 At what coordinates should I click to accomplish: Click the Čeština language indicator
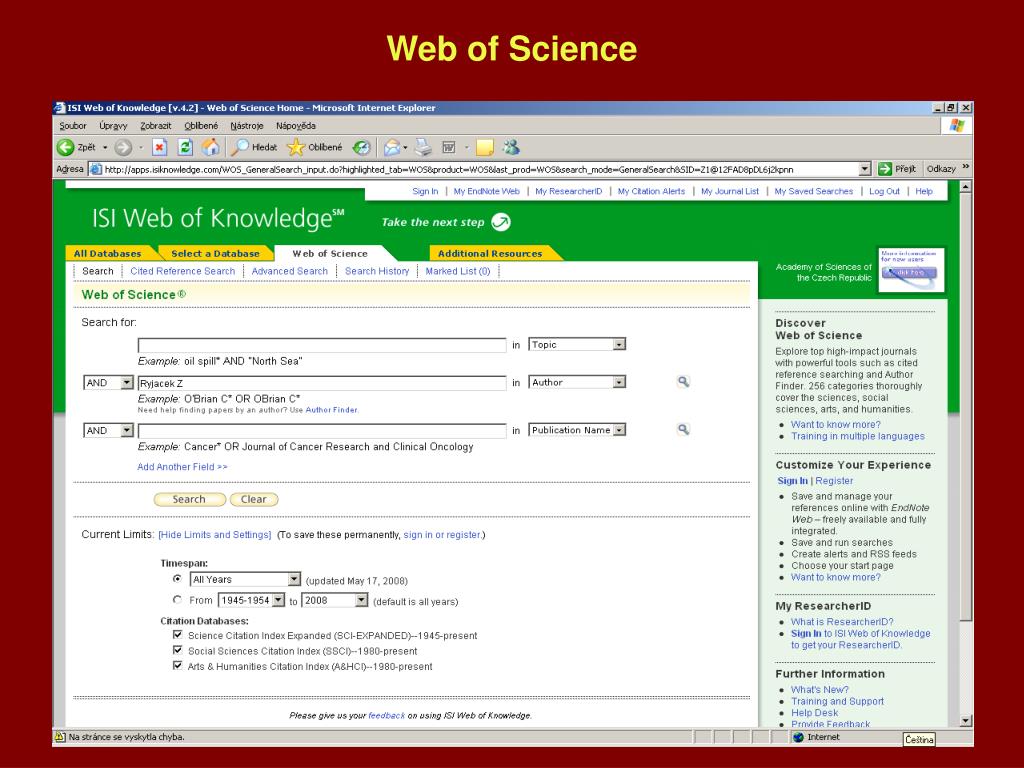(920, 739)
